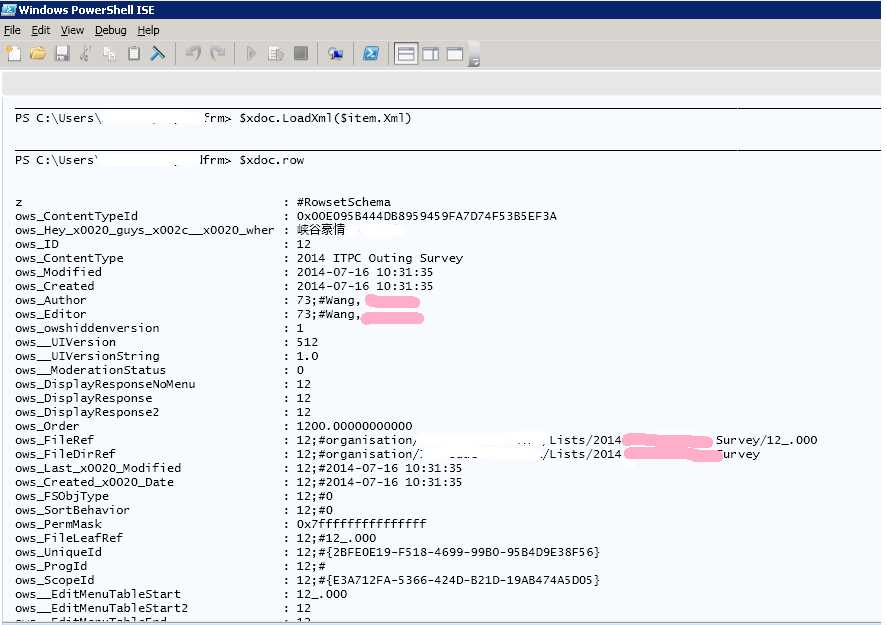Click the $xdoc.row command text
Viewport: 887px width, 625px height.
[x=272, y=160]
